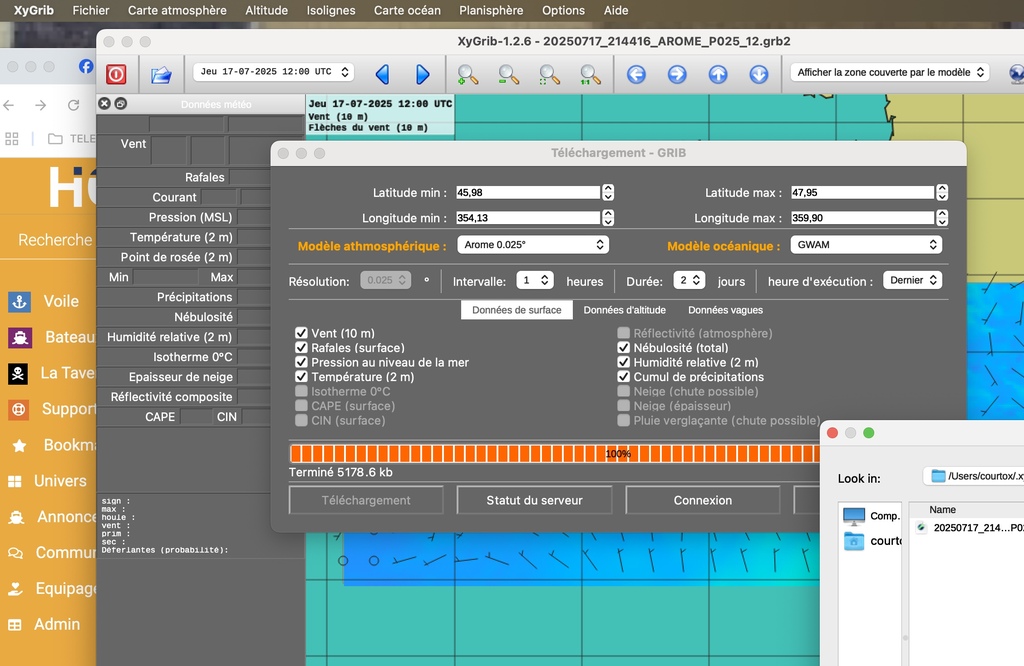Uncheck Vent (10 m) checkbox

click(x=301, y=333)
